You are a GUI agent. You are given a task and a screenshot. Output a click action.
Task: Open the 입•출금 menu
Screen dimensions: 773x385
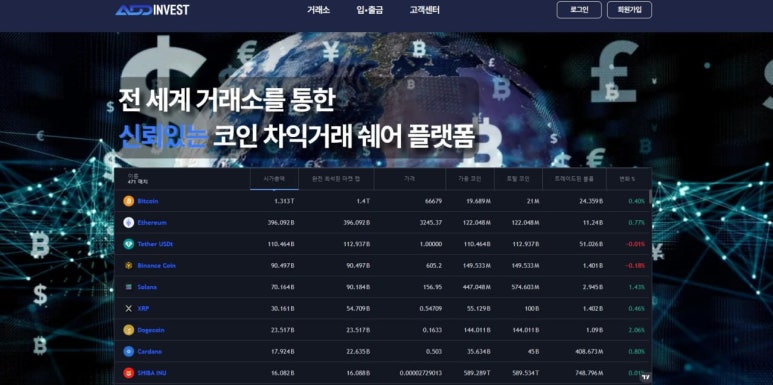click(x=370, y=10)
